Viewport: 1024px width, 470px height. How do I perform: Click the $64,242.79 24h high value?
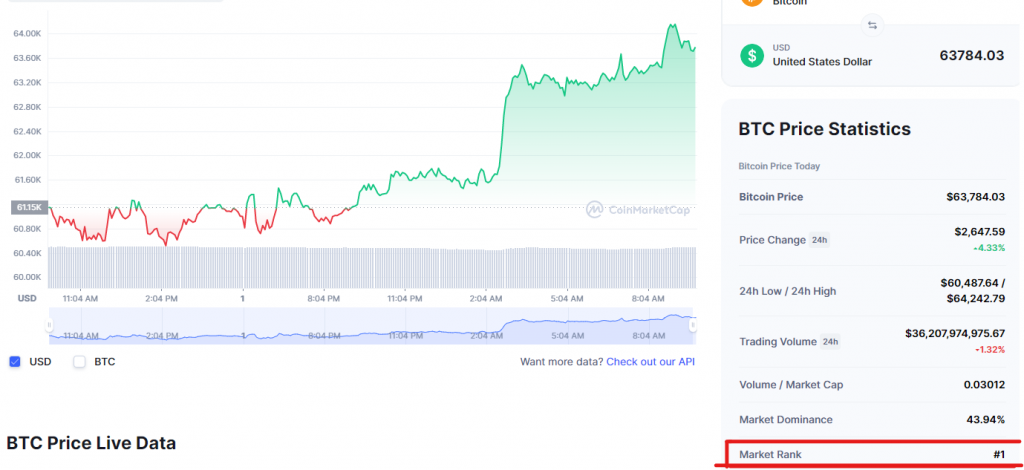coord(976,299)
